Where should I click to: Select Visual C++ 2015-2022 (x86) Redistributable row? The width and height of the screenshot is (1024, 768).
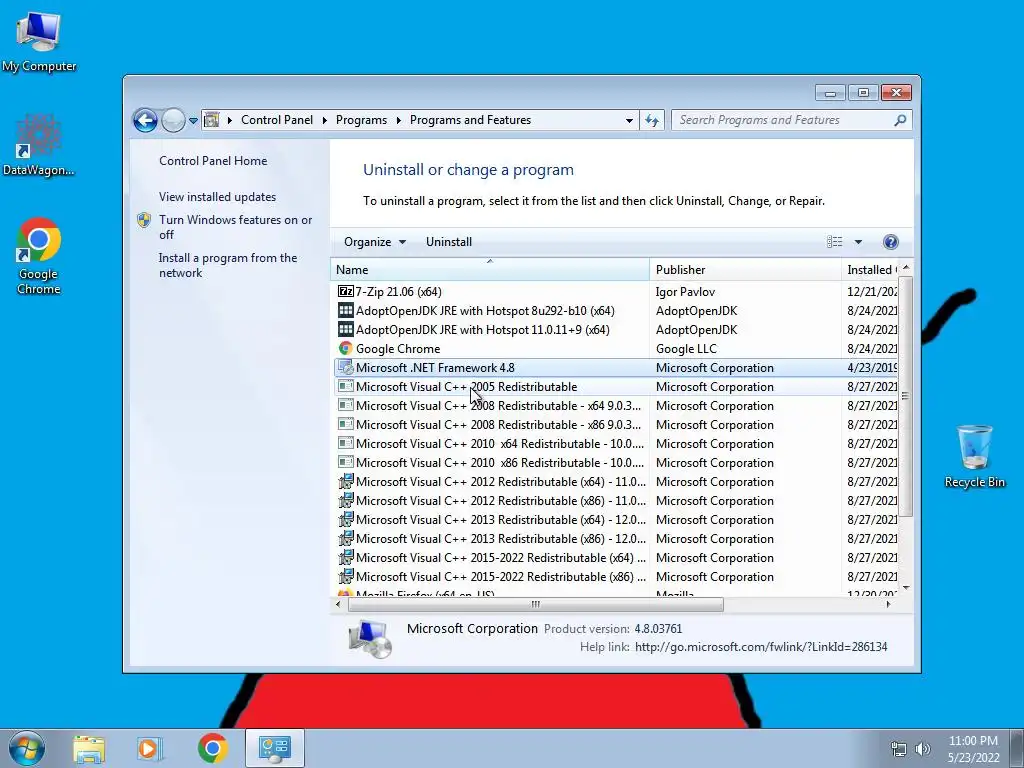point(616,577)
